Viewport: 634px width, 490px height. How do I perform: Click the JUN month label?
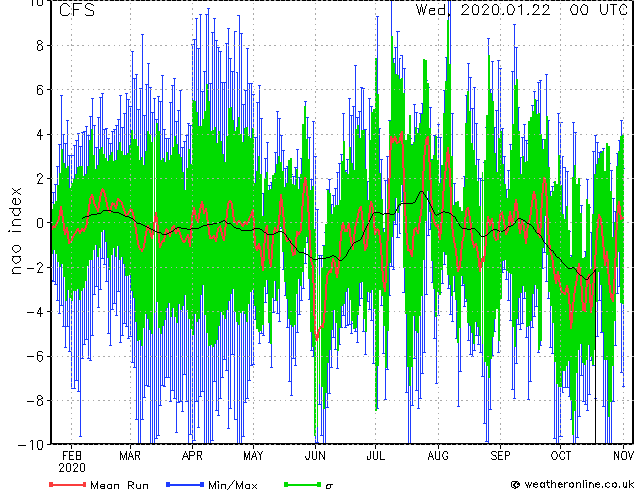tap(315, 456)
